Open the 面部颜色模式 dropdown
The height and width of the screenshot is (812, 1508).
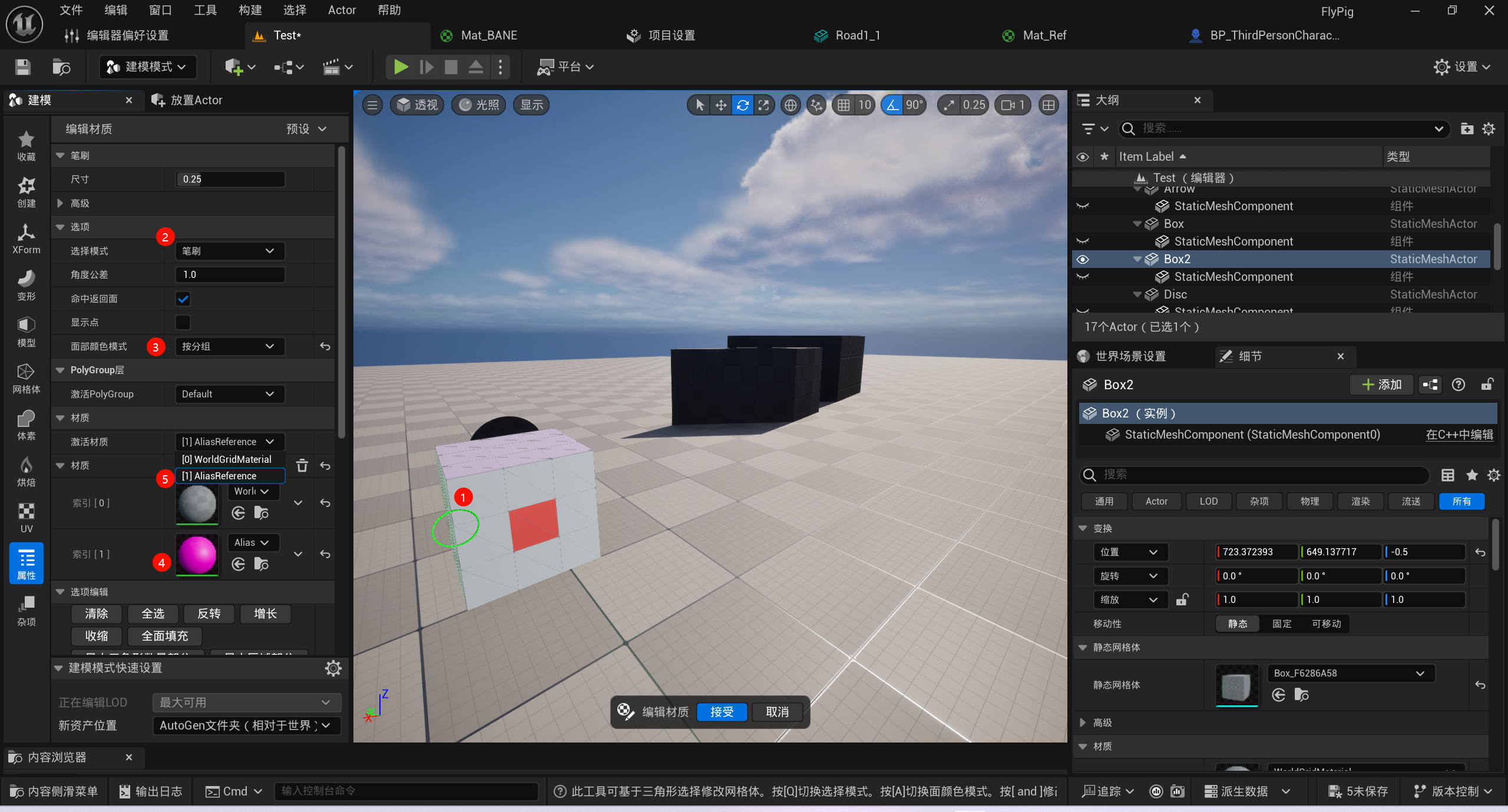coord(230,347)
